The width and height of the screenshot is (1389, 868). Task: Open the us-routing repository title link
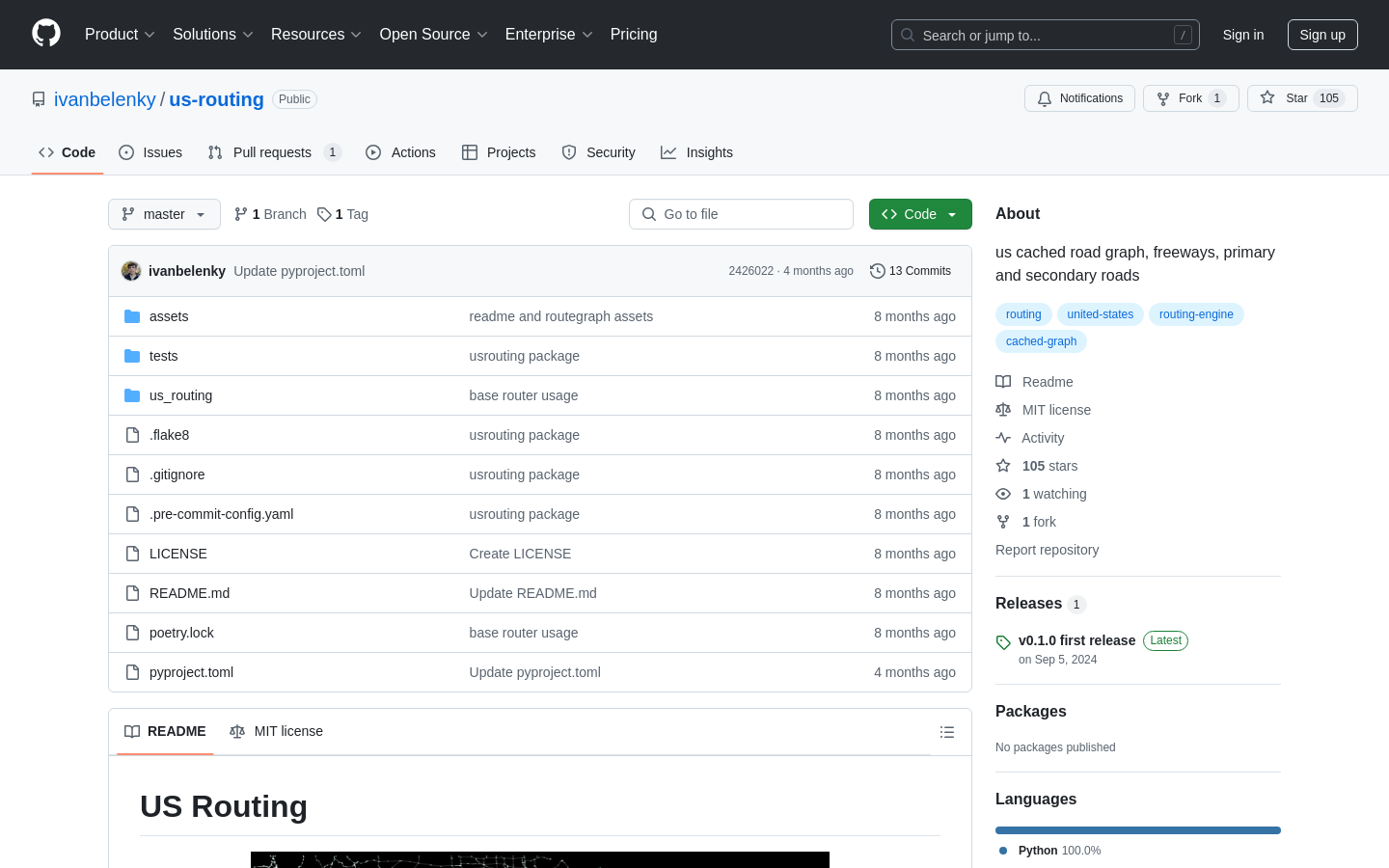point(216,99)
